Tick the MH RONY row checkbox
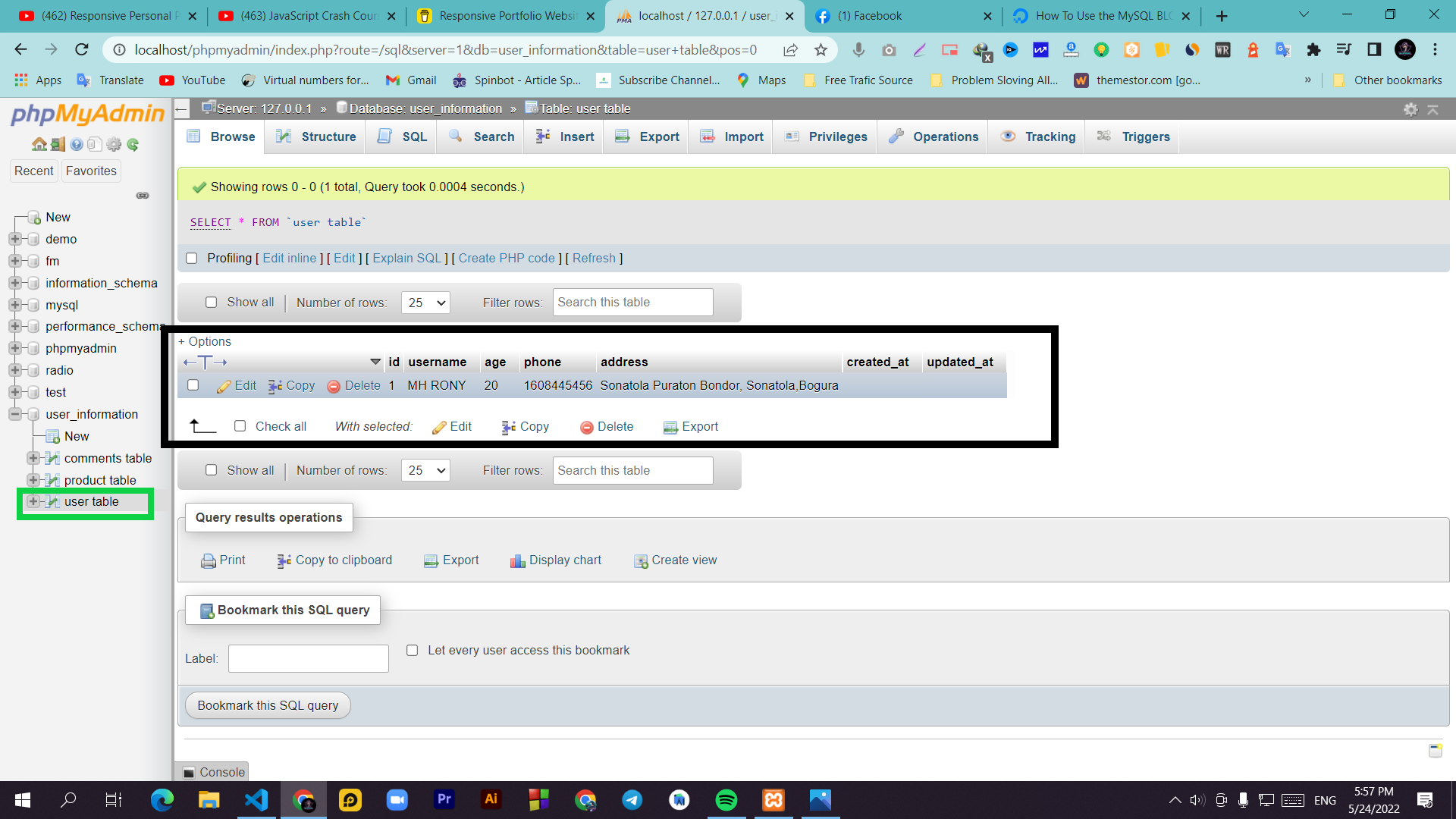Screen dimensions: 1456x819 [193, 385]
